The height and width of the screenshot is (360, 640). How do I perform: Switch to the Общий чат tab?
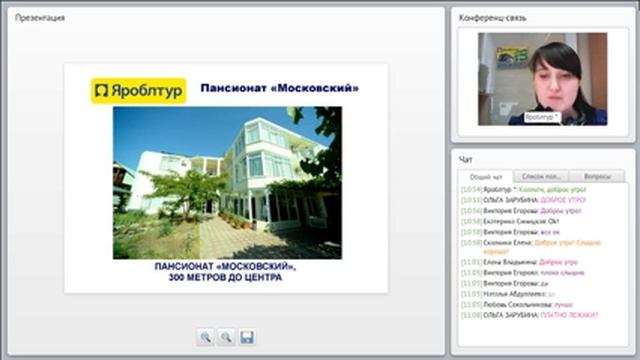pyautogui.click(x=485, y=177)
